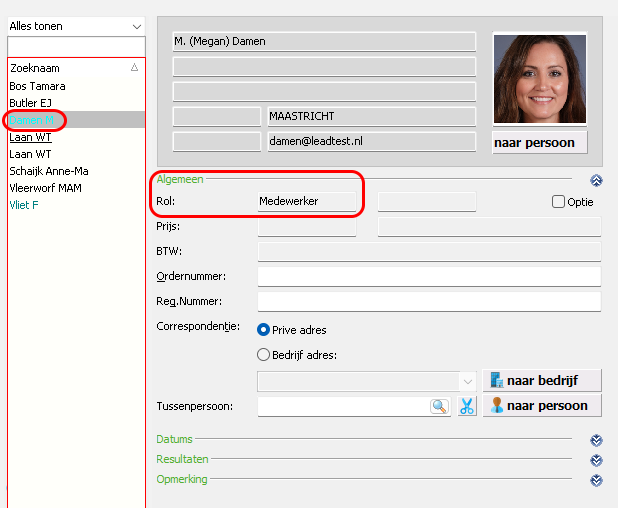Select the Prive adres radio button
This screenshot has width=618, height=508.
pyautogui.click(x=263, y=330)
